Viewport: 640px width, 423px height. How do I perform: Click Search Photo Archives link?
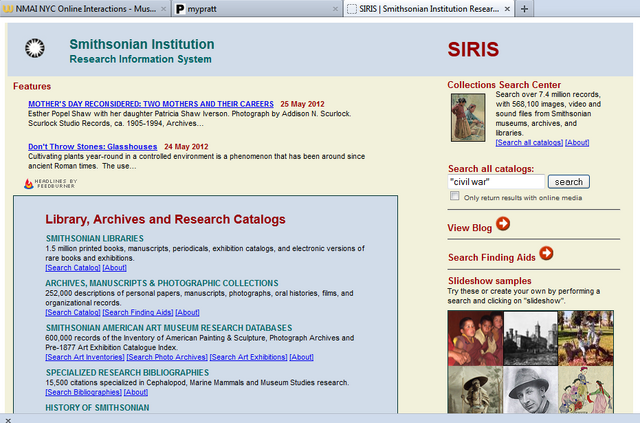[x=167, y=357]
